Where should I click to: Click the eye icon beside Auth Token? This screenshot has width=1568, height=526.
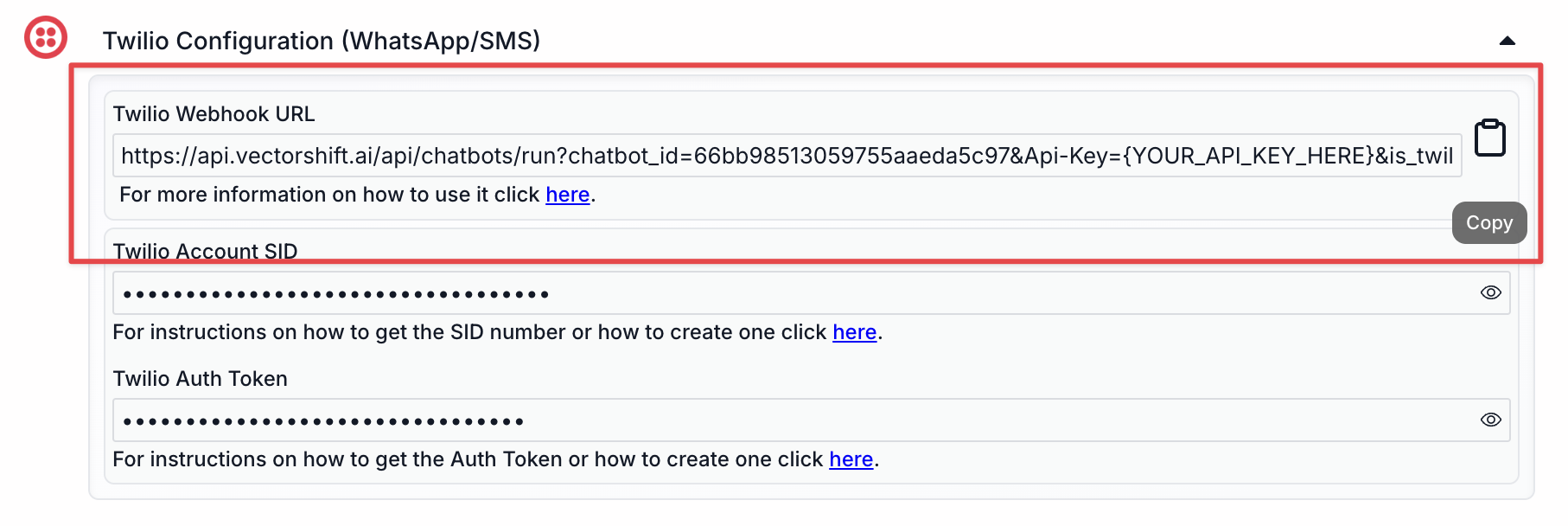[x=1490, y=420]
